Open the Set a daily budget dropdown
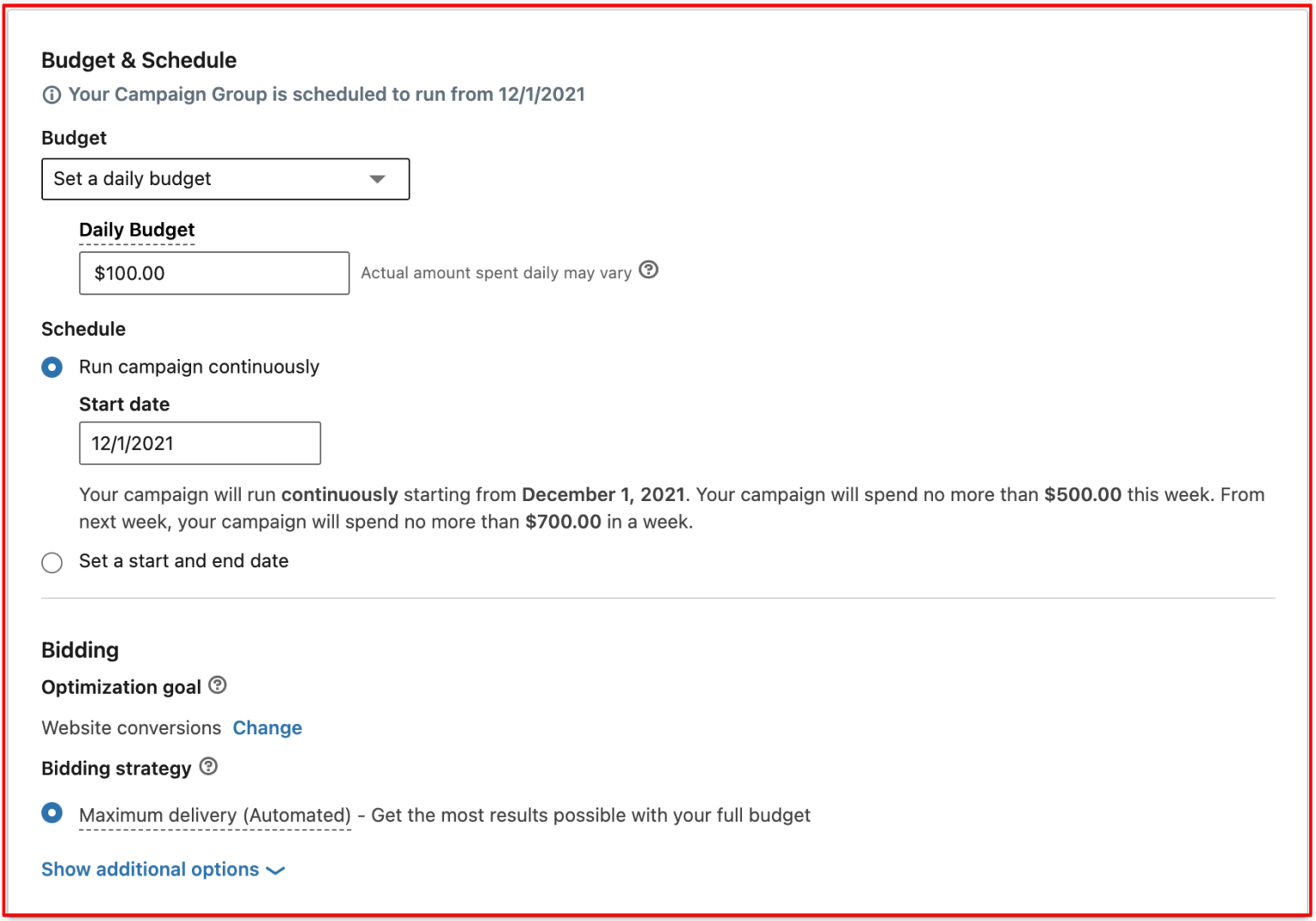This screenshot has width=1316, height=921. pyautogui.click(x=224, y=179)
